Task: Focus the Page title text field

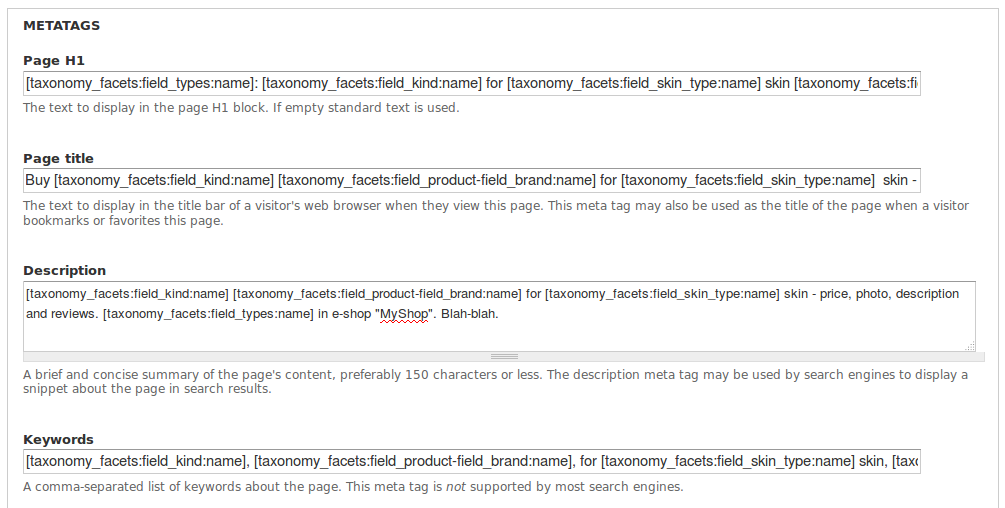Action: tap(471, 180)
